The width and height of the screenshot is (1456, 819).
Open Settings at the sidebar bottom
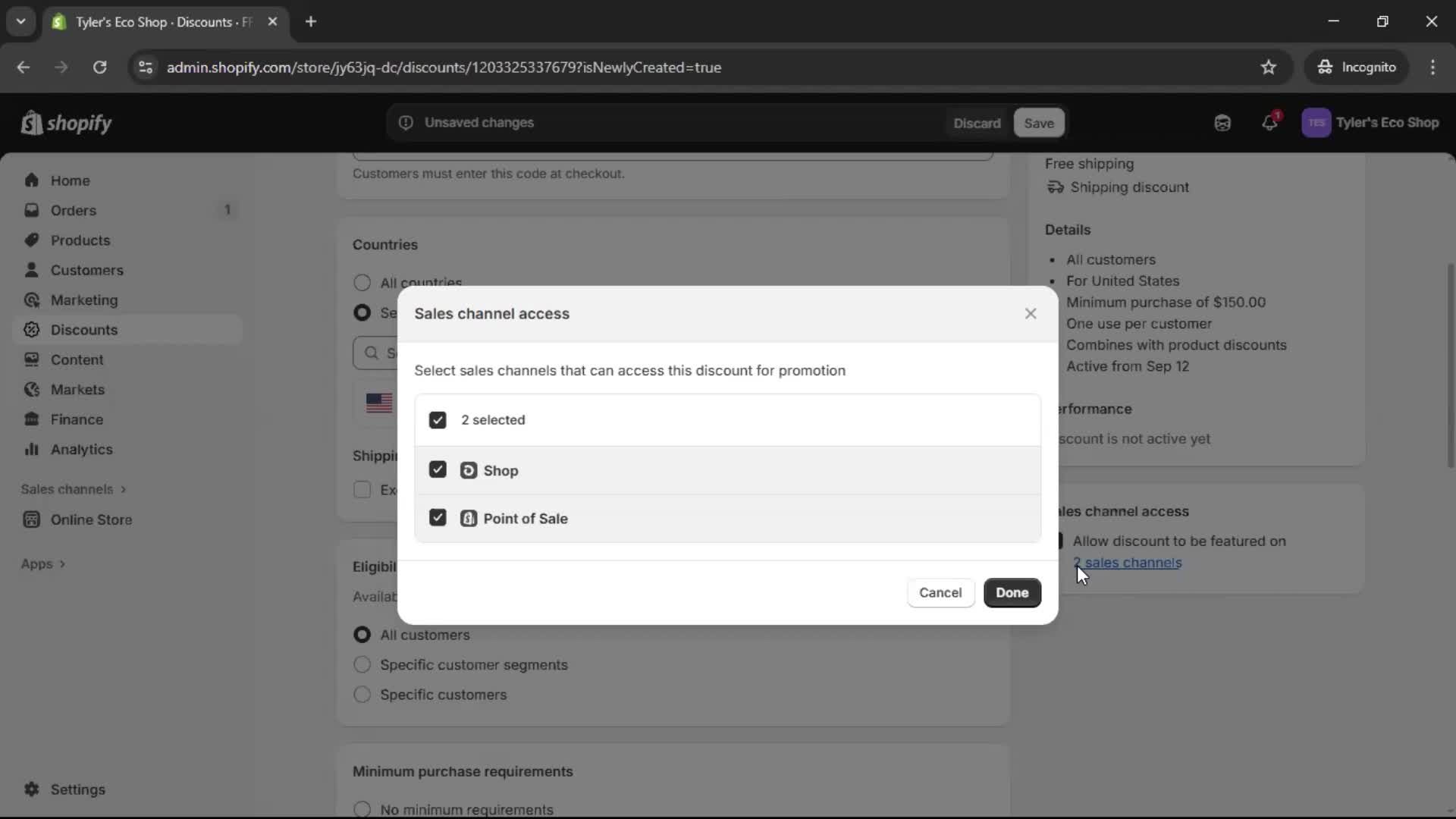[75, 789]
